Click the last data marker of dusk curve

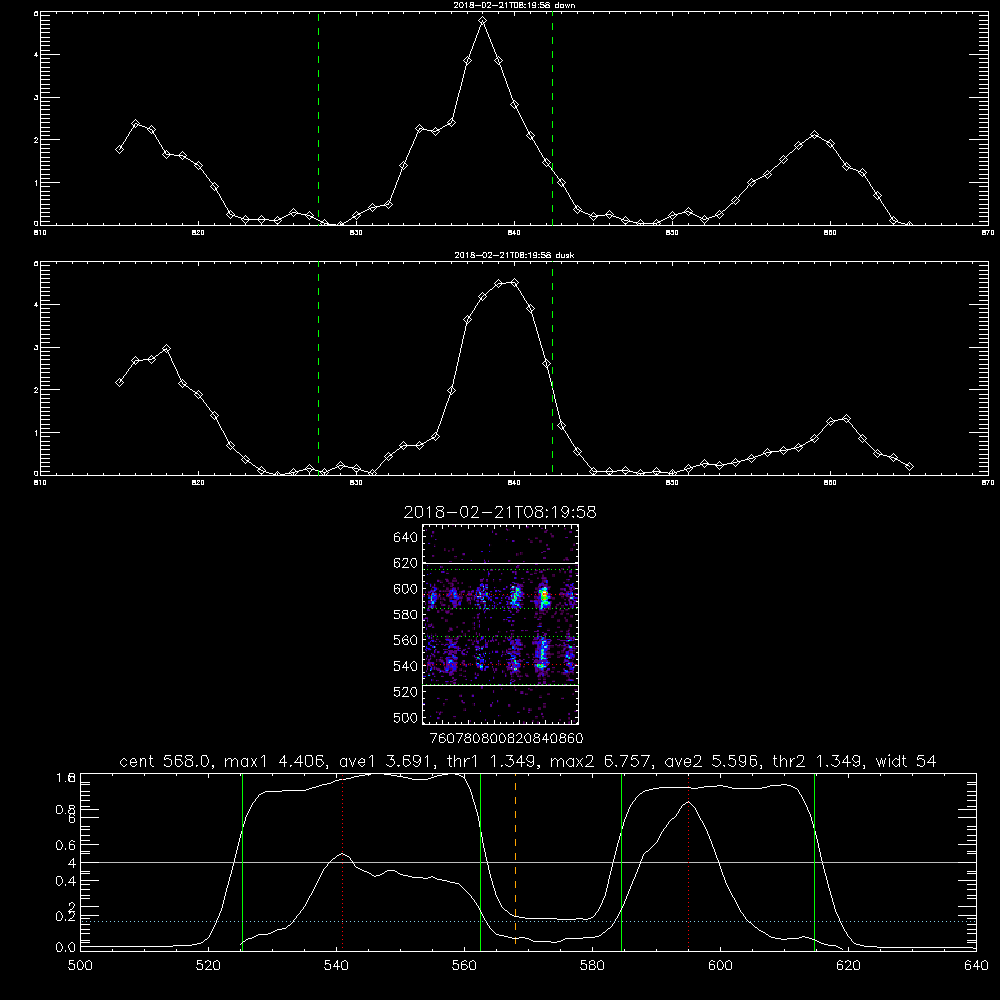909,467
